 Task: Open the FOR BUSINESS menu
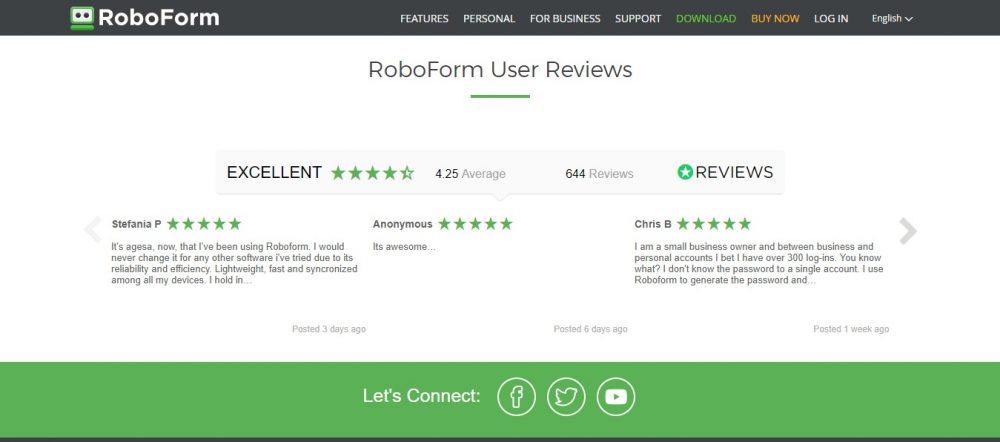pos(565,18)
